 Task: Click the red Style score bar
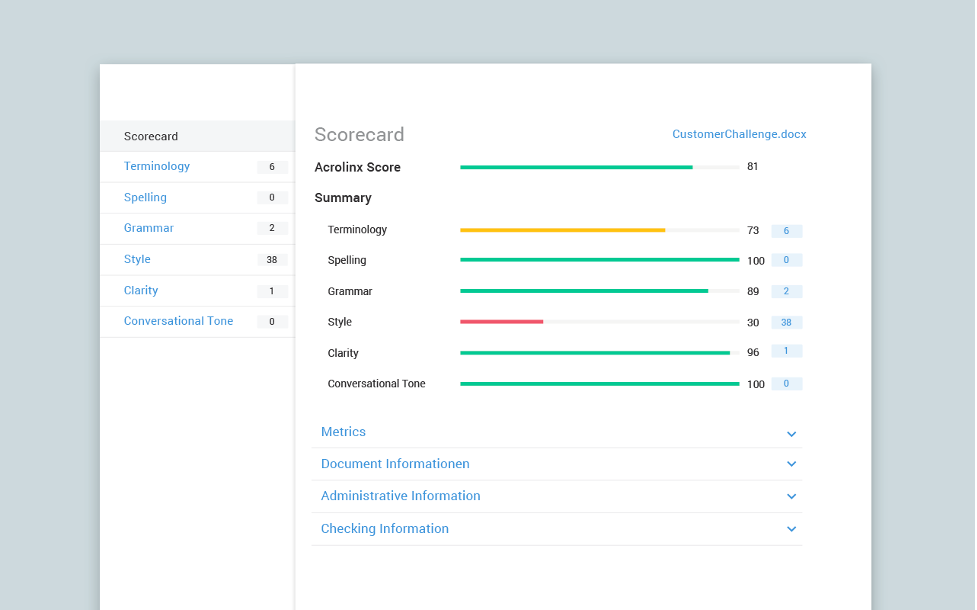[x=501, y=322]
